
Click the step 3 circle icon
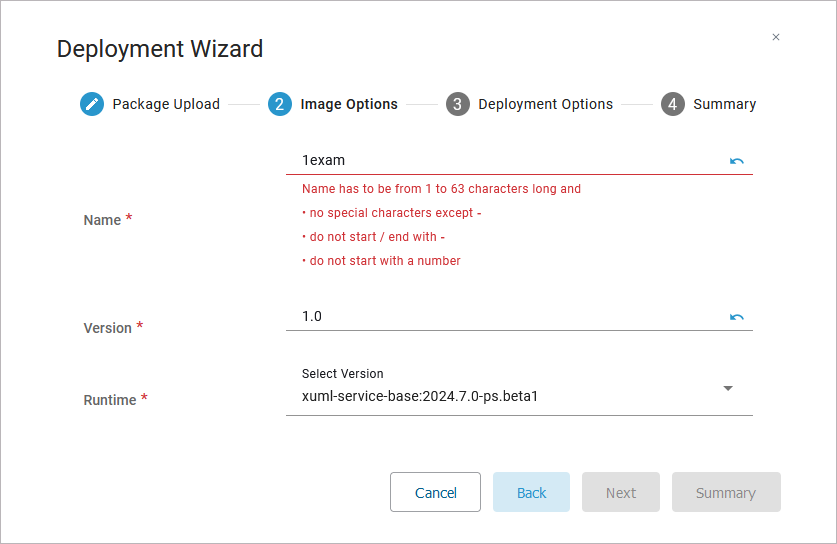click(x=458, y=104)
